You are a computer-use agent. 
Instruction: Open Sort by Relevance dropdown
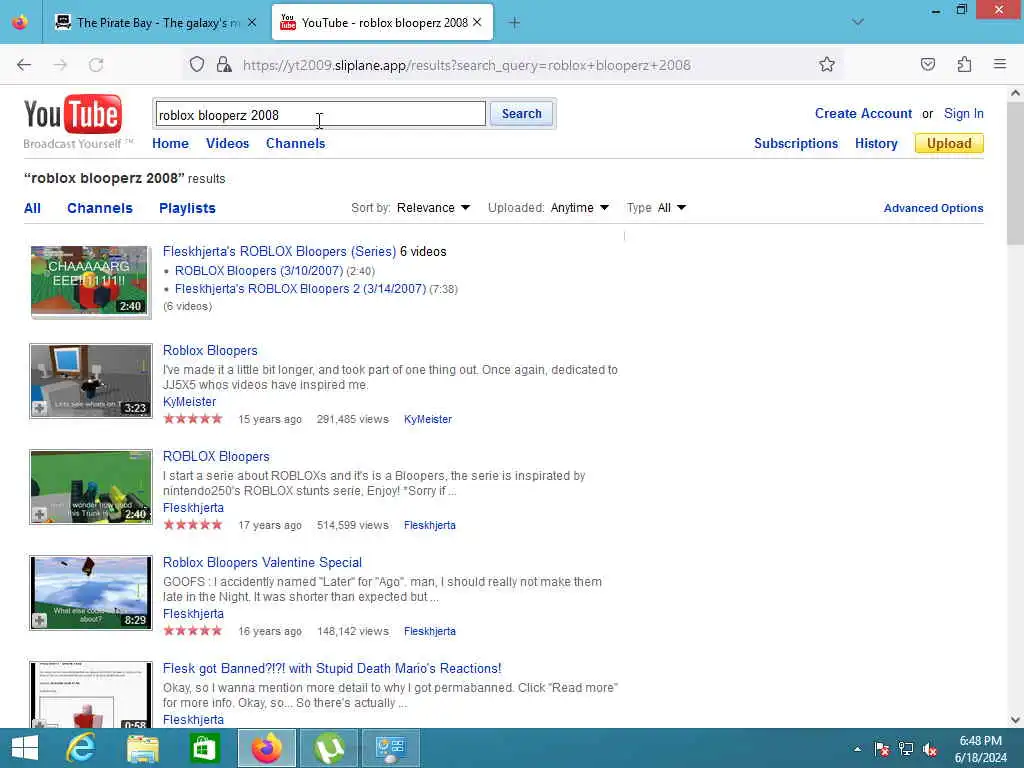[x=433, y=208]
